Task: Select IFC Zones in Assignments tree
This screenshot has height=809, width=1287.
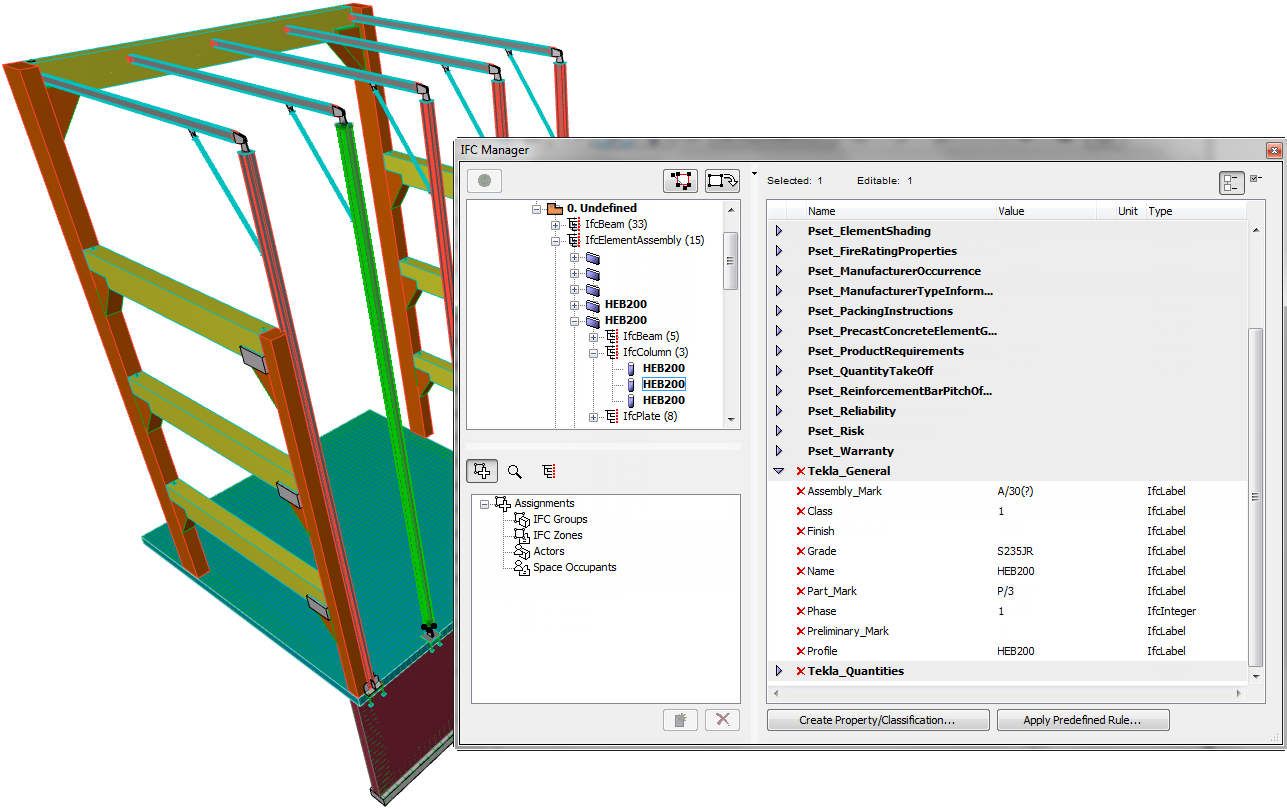Action: (x=559, y=535)
